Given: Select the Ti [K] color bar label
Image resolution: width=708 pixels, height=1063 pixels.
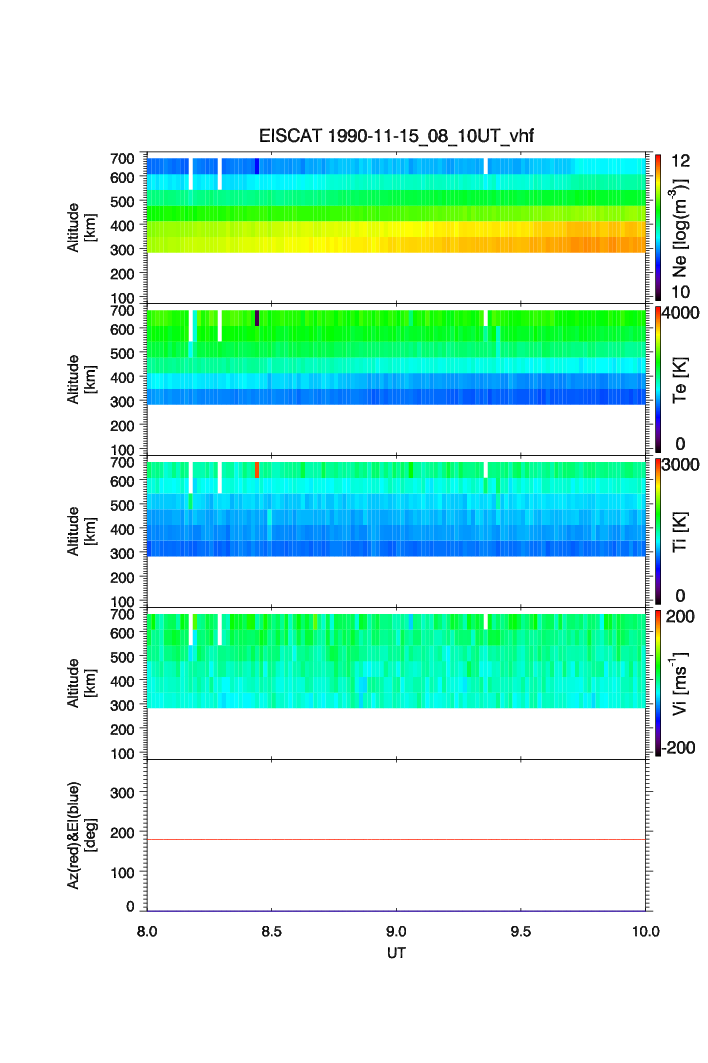Looking at the screenshot, I should [x=680, y=532].
